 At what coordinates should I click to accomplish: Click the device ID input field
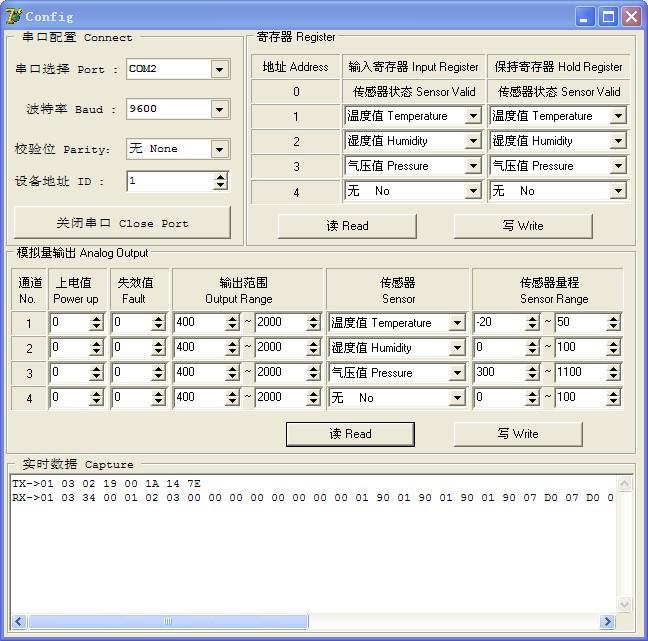click(169, 181)
